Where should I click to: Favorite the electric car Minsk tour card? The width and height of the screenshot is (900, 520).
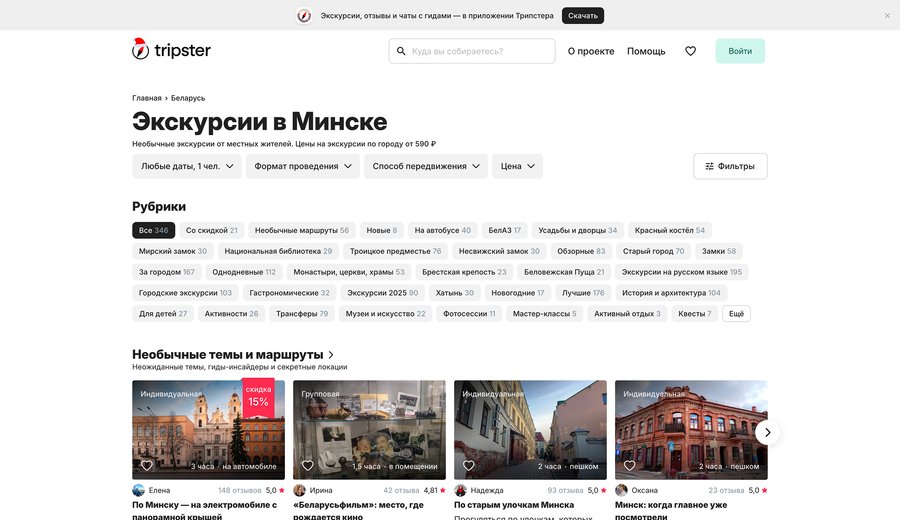click(147, 465)
